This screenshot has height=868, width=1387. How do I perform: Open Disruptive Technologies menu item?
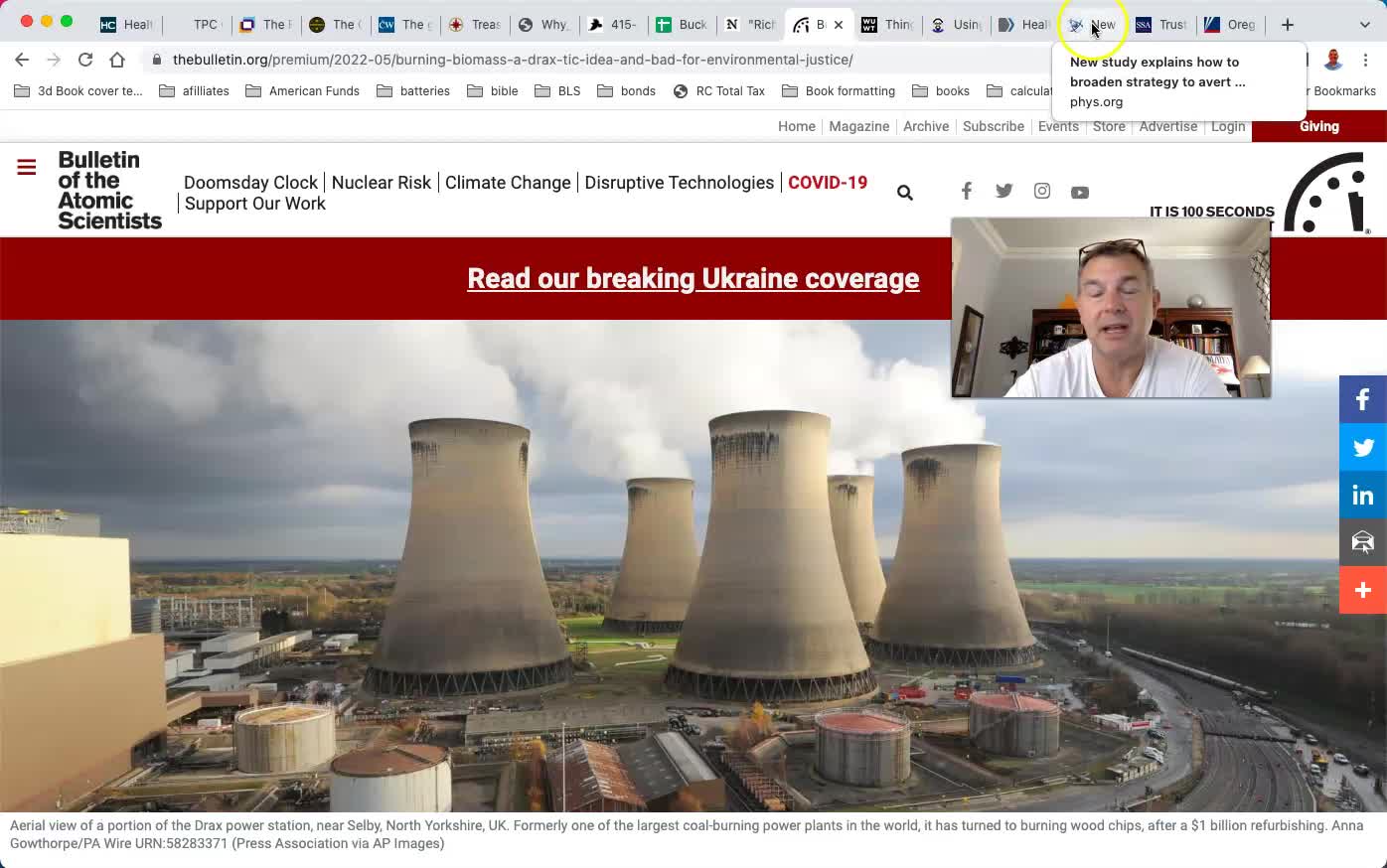(x=680, y=183)
